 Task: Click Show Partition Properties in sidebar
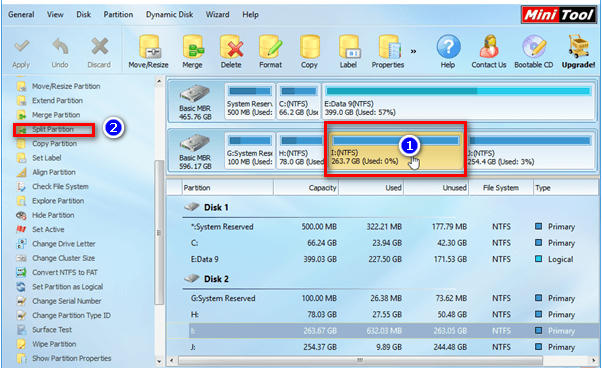(71, 358)
